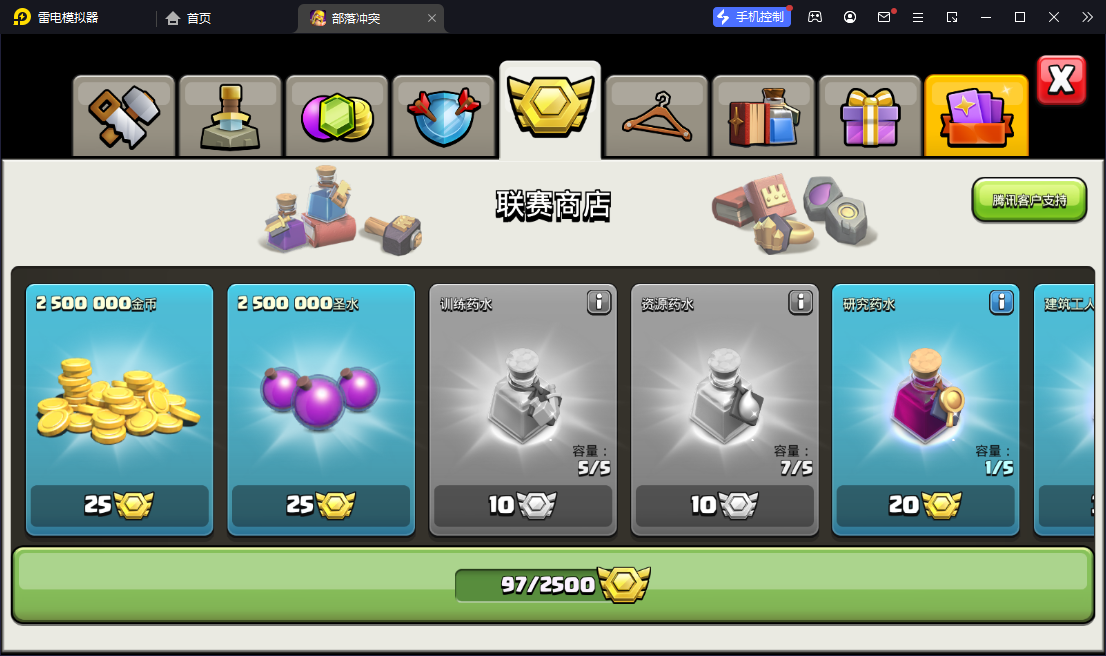This screenshot has height=656, width=1106.
Task: Purchase 研究药水 for 20 medals
Action: (x=925, y=505)
